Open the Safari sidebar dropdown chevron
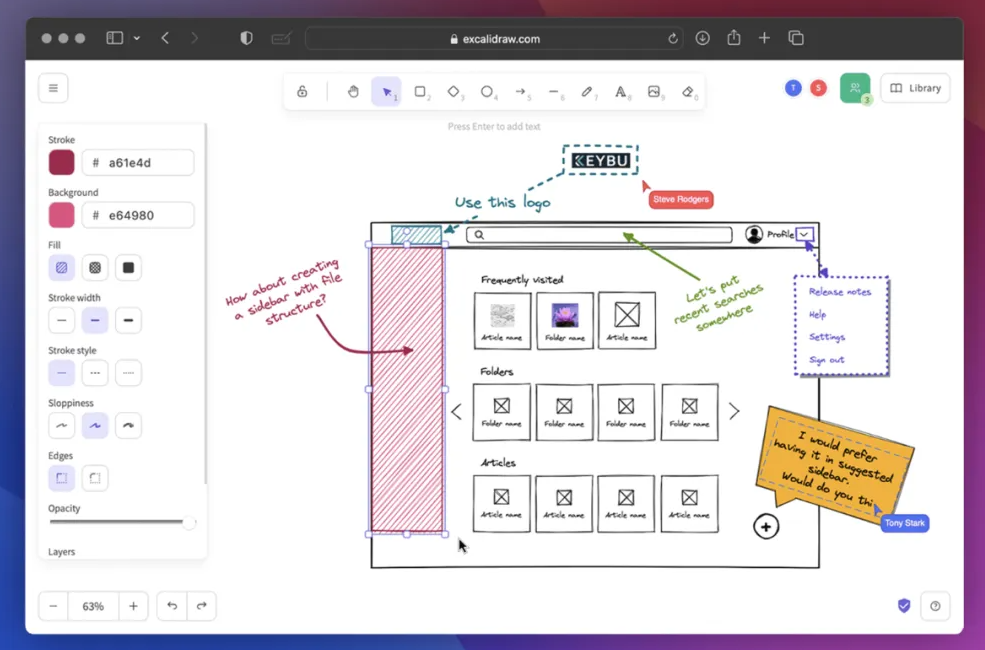The width and height of the screenshot is (985, 650). (x=136, y=38)
